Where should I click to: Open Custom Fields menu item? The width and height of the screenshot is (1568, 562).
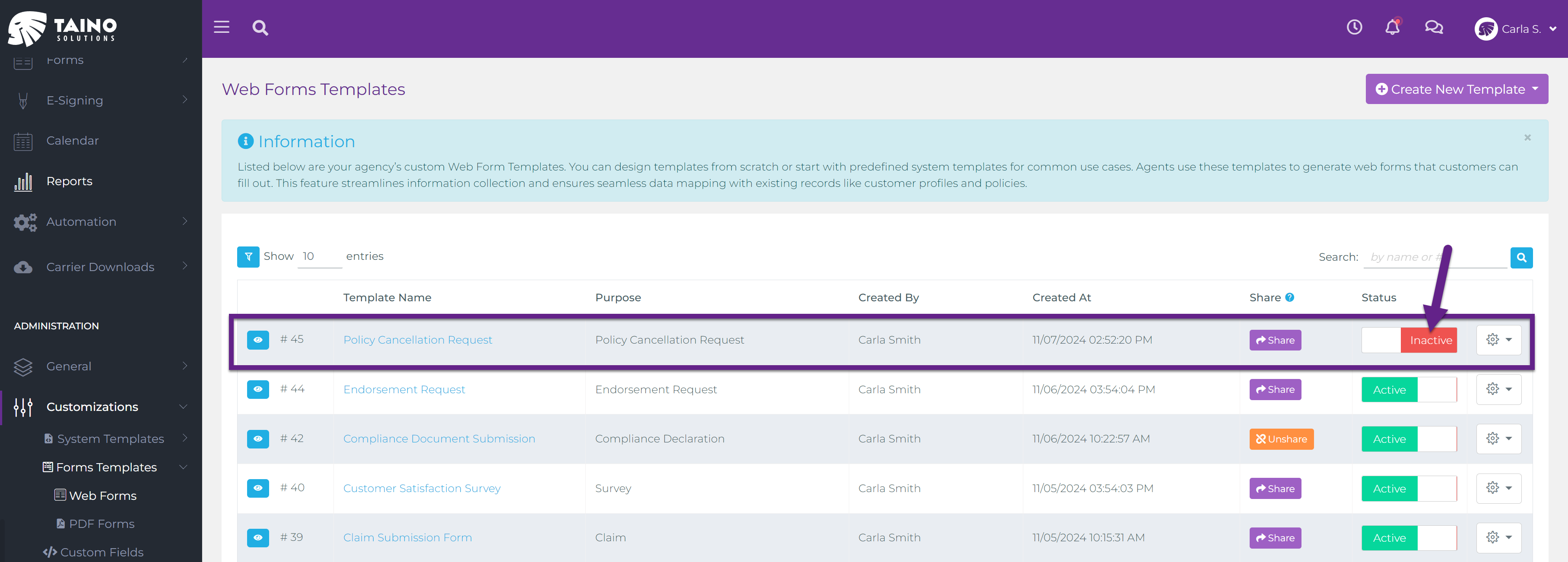[x=102, y=552]
